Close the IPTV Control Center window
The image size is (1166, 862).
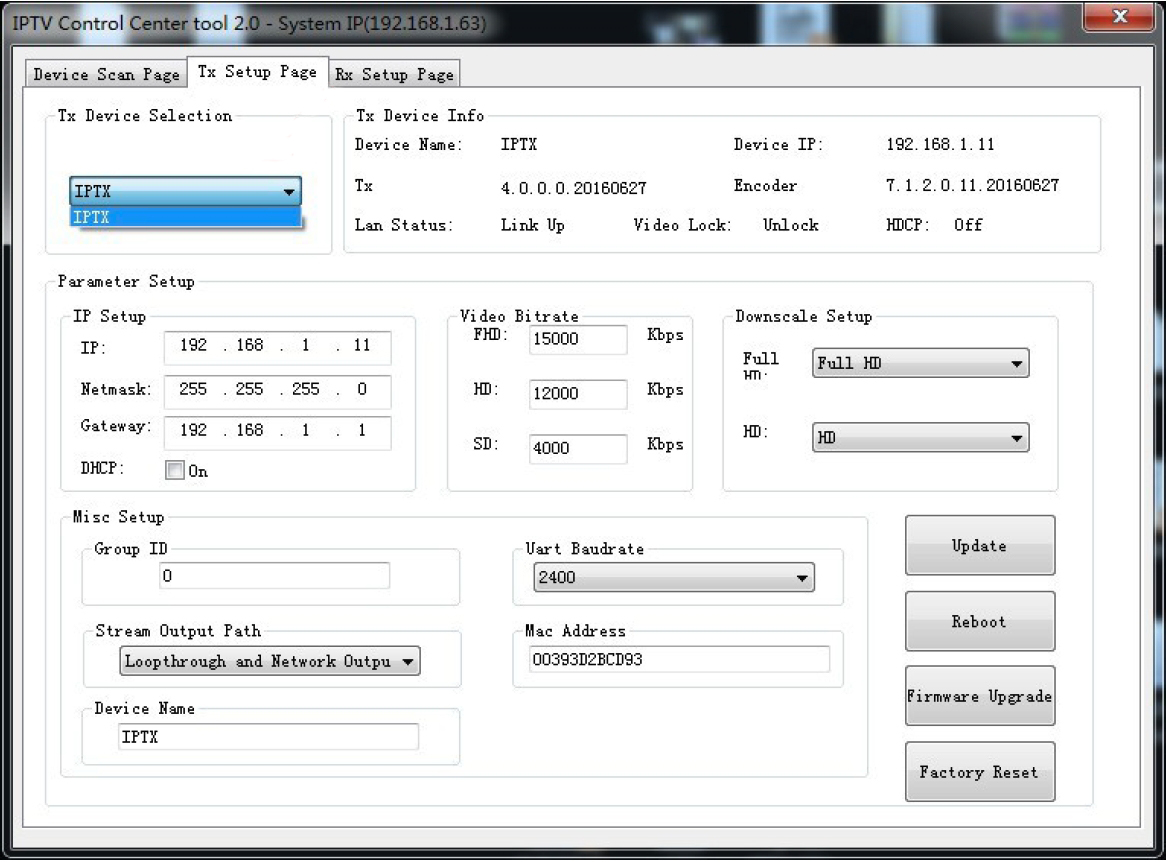[1118, 17]
